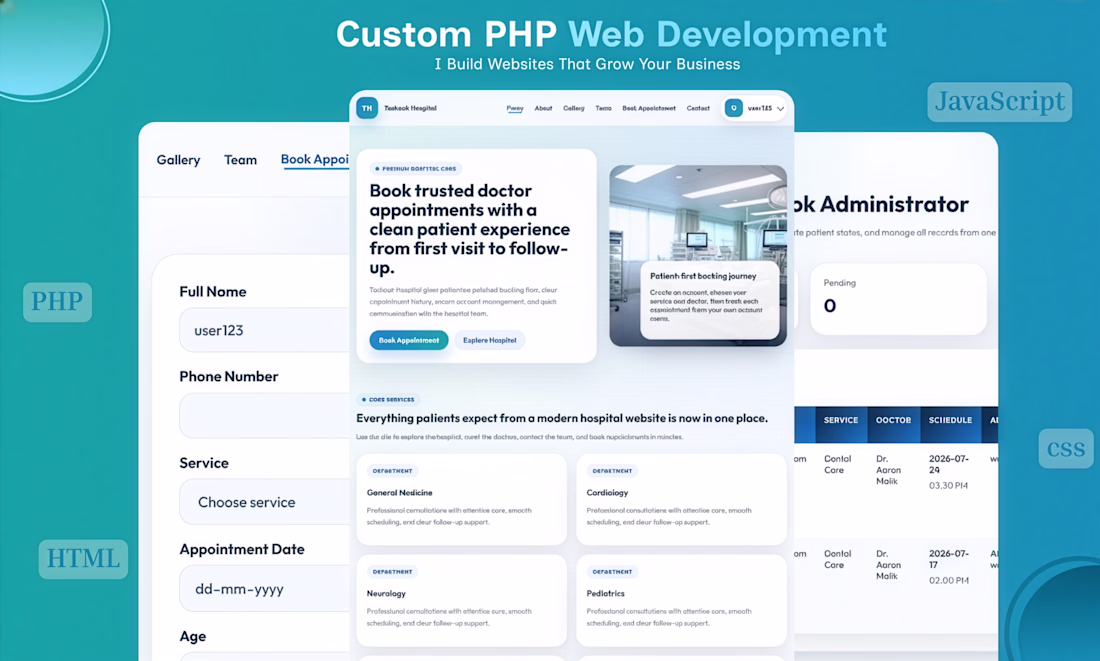The image size is (1100, 661).
Task: Open the Home nav item in the center window
Action: point(515,108)
